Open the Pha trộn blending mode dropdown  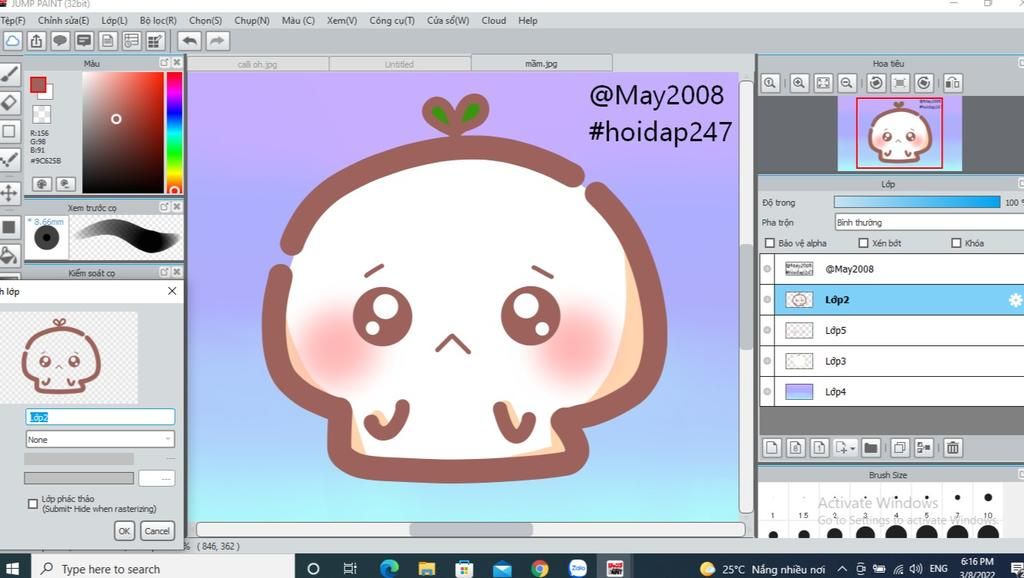[x=929, y=223]
